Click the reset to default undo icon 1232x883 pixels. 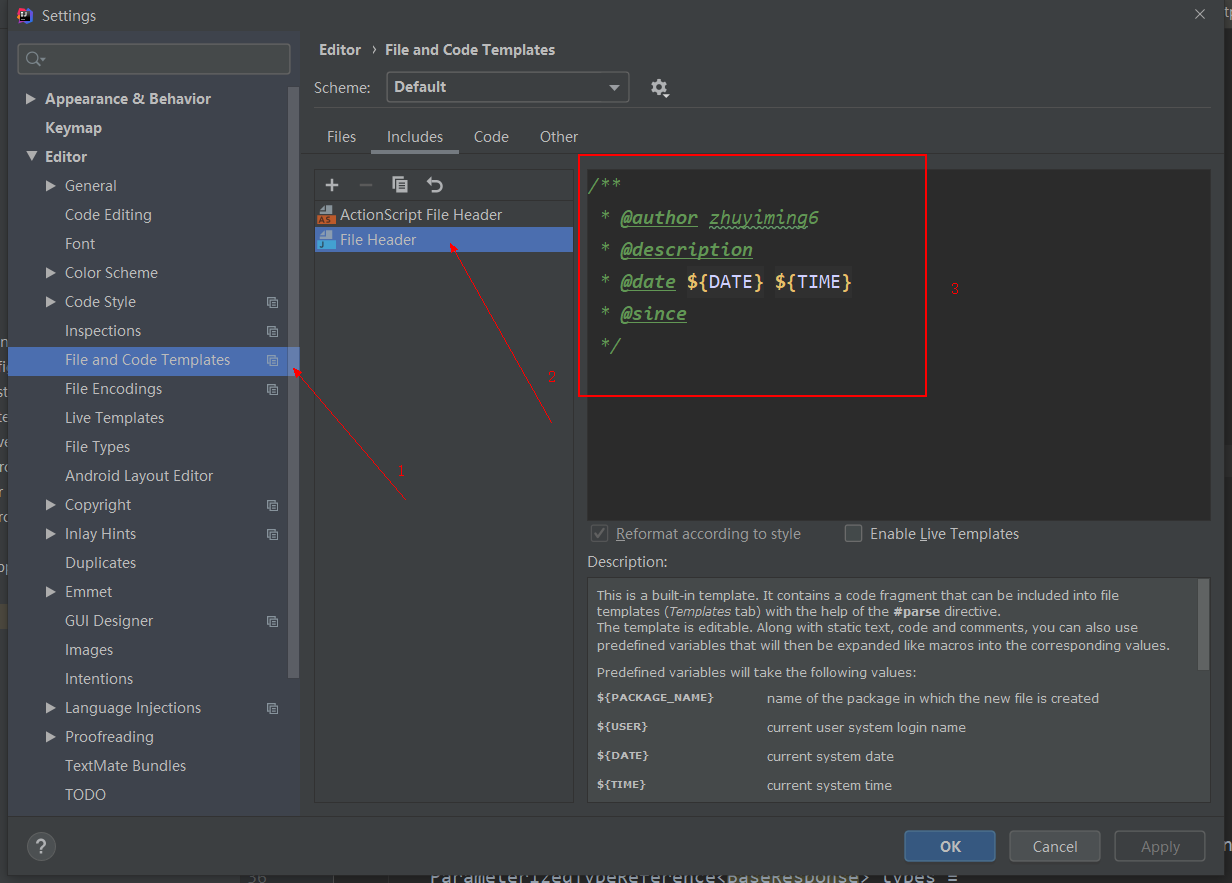(434, 185)
